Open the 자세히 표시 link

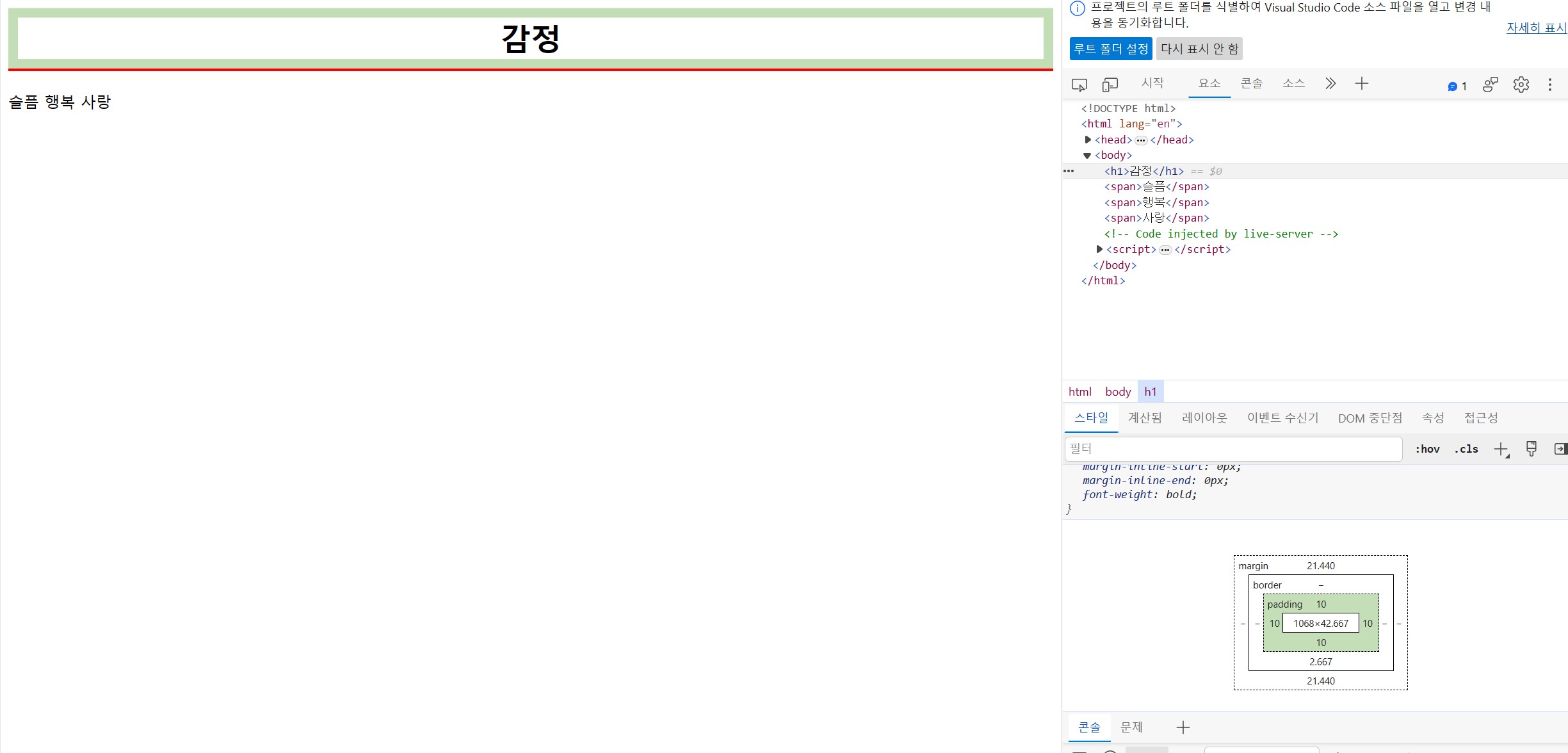(1536, 28)
